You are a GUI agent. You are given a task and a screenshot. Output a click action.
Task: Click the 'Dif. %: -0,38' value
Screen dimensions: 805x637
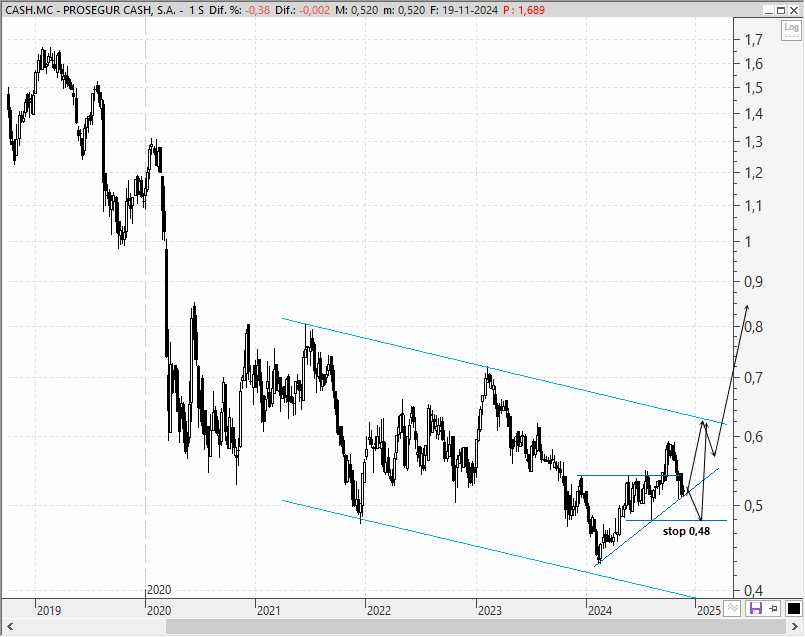(x=239, y=10)
